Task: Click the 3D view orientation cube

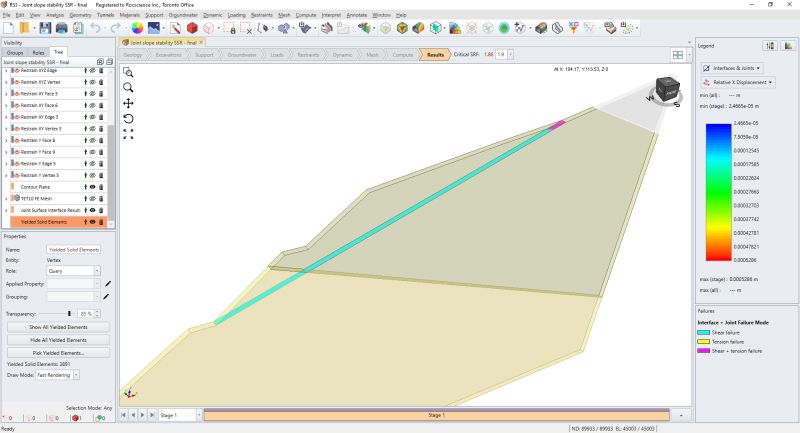Action: coord(667,89)
